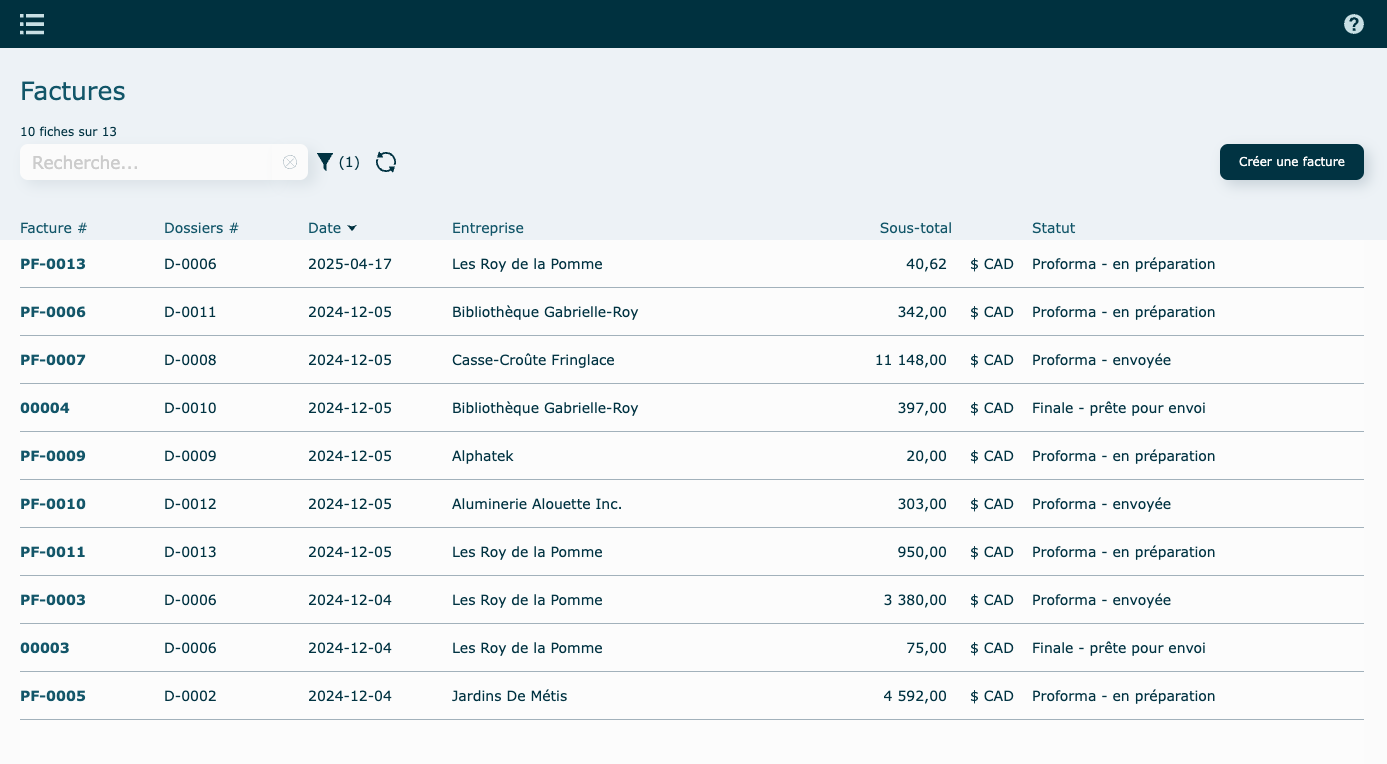Image resolution: width=1387 pixels, height=764 pixels.
Task: Select the Alphatek company row
Action: [x=483, y=456]
